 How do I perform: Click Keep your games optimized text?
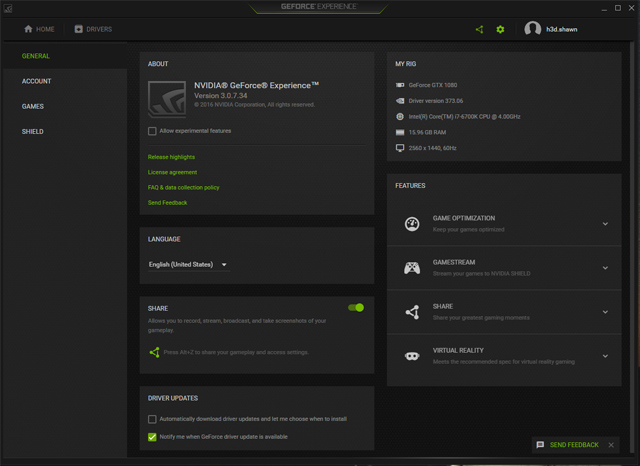(x=469, y=229)
